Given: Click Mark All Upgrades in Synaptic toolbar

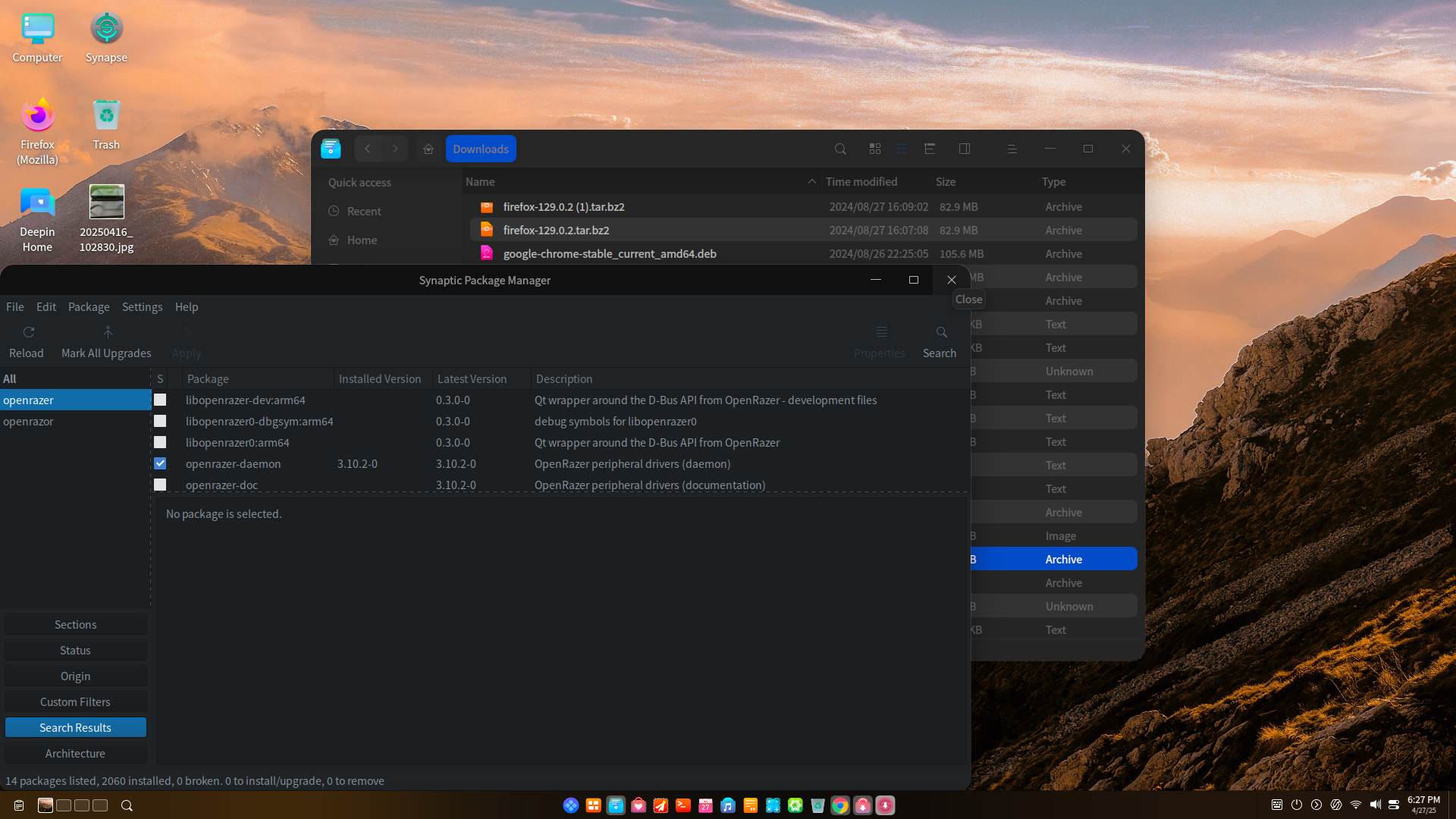Looking at the screenshot, I should (106, 342).
